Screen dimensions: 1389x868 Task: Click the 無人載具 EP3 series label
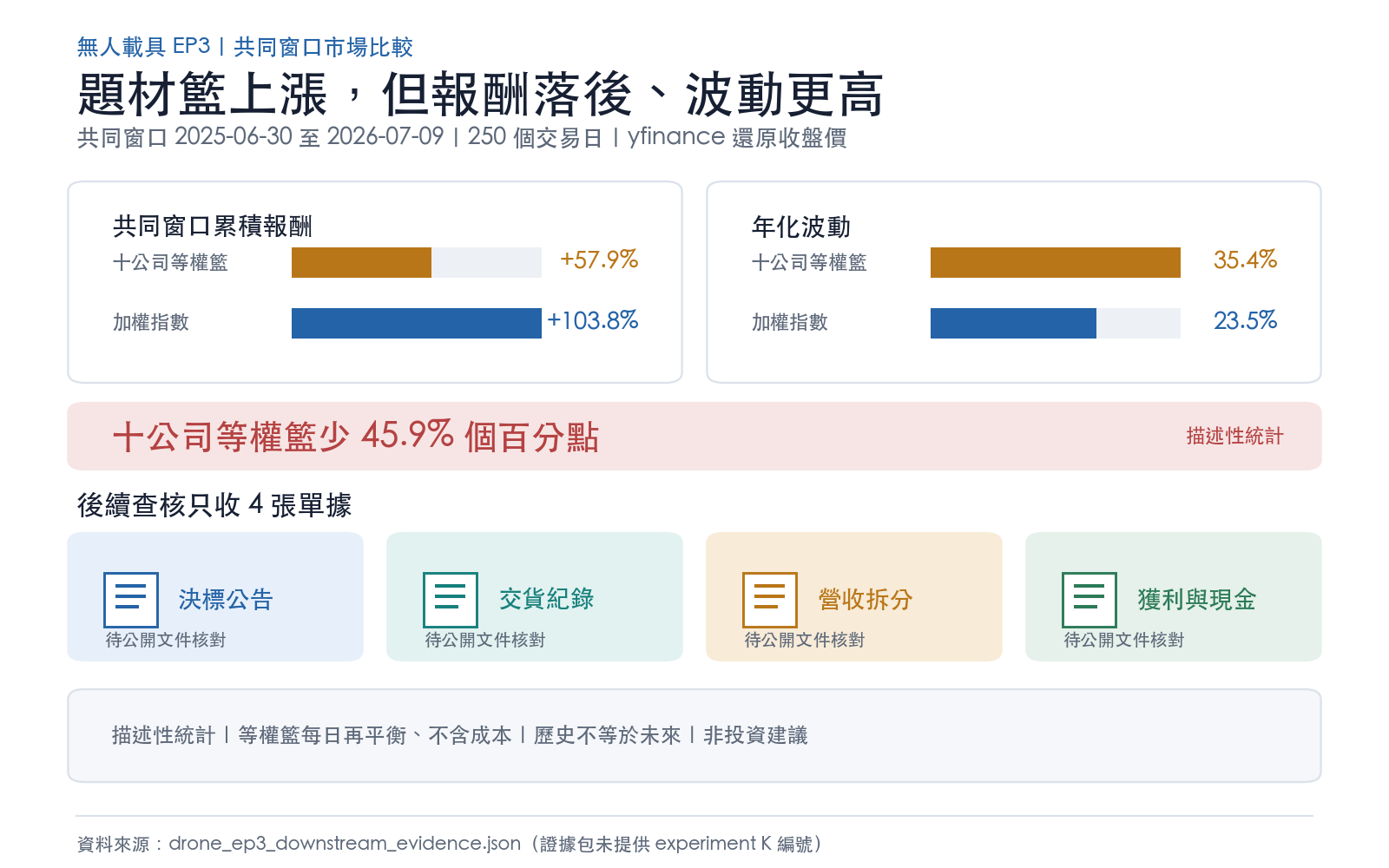point(144,47)
